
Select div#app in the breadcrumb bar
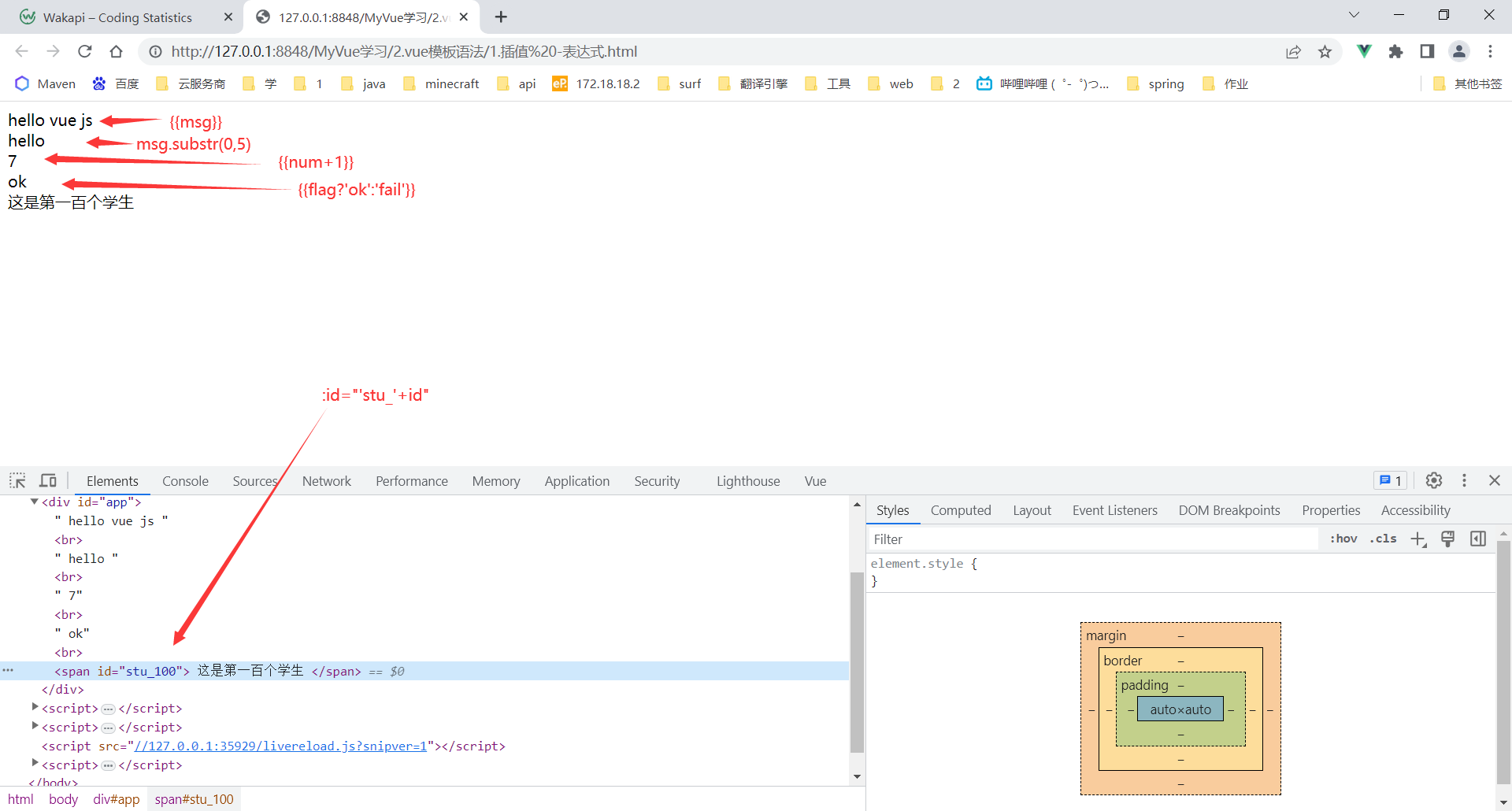[x=117, y=799]
